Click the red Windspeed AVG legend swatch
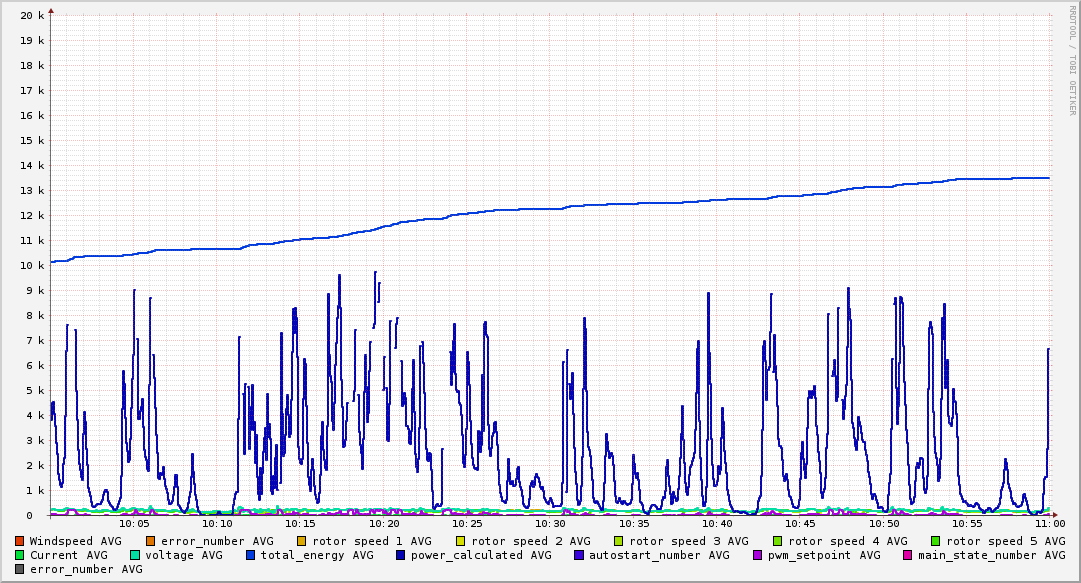Image resolution: width=1081 pixels, height=583 pixels. tap(20, 541)
